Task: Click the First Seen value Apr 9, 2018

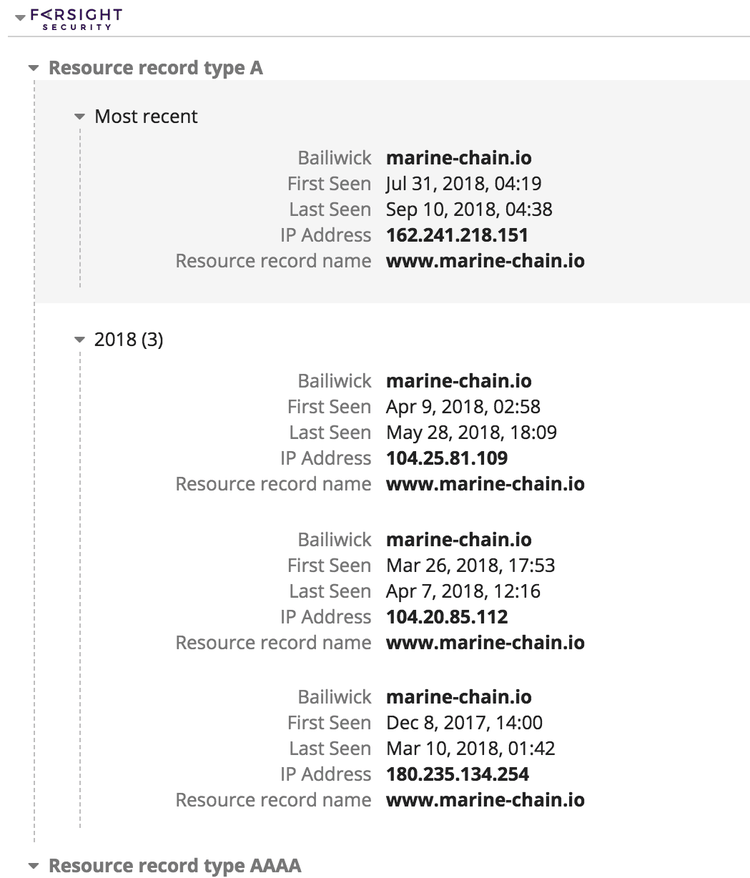Action: pos(463,406)
